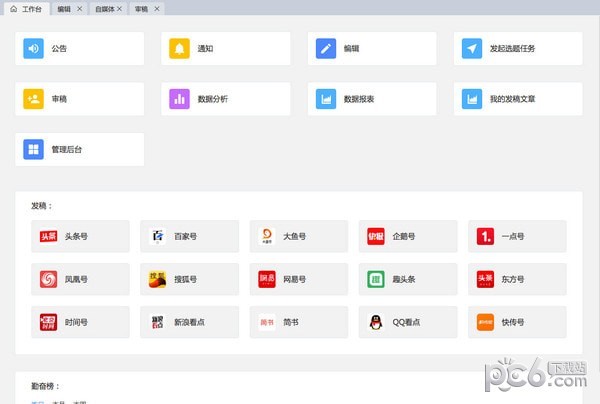Click the 编辑 pencil icon tile
Image resolution: width=600 pixels, height=404 pixels.
coord(326,48)
